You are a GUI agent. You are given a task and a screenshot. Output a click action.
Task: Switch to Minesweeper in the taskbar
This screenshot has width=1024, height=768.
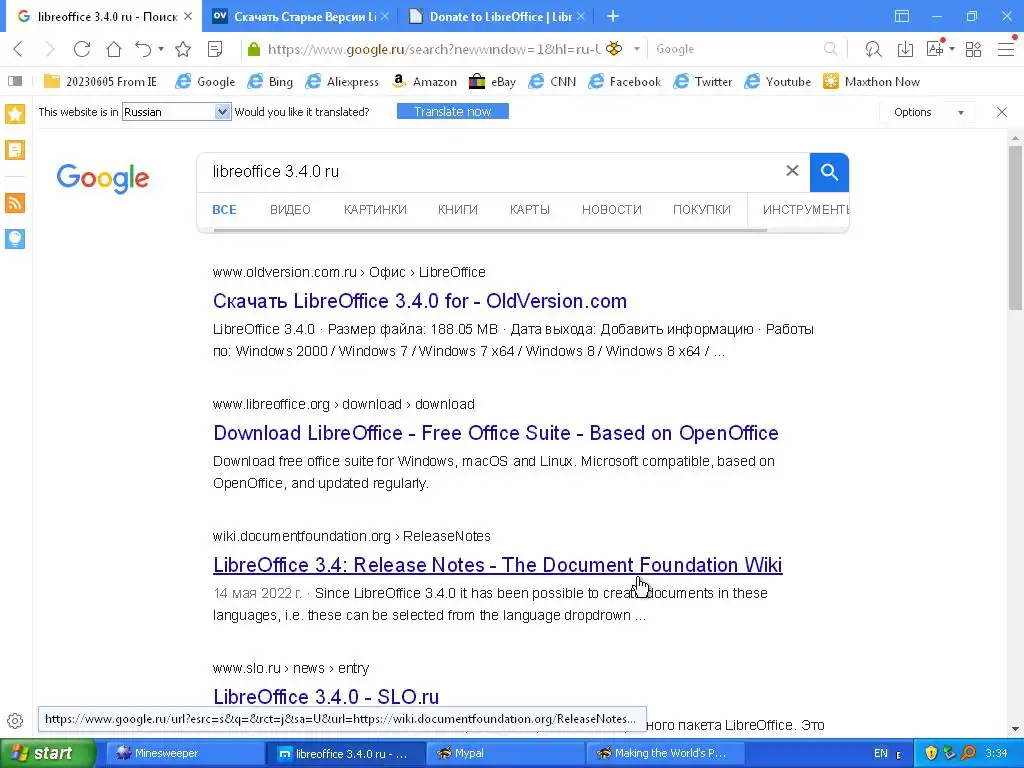(185, 754)
